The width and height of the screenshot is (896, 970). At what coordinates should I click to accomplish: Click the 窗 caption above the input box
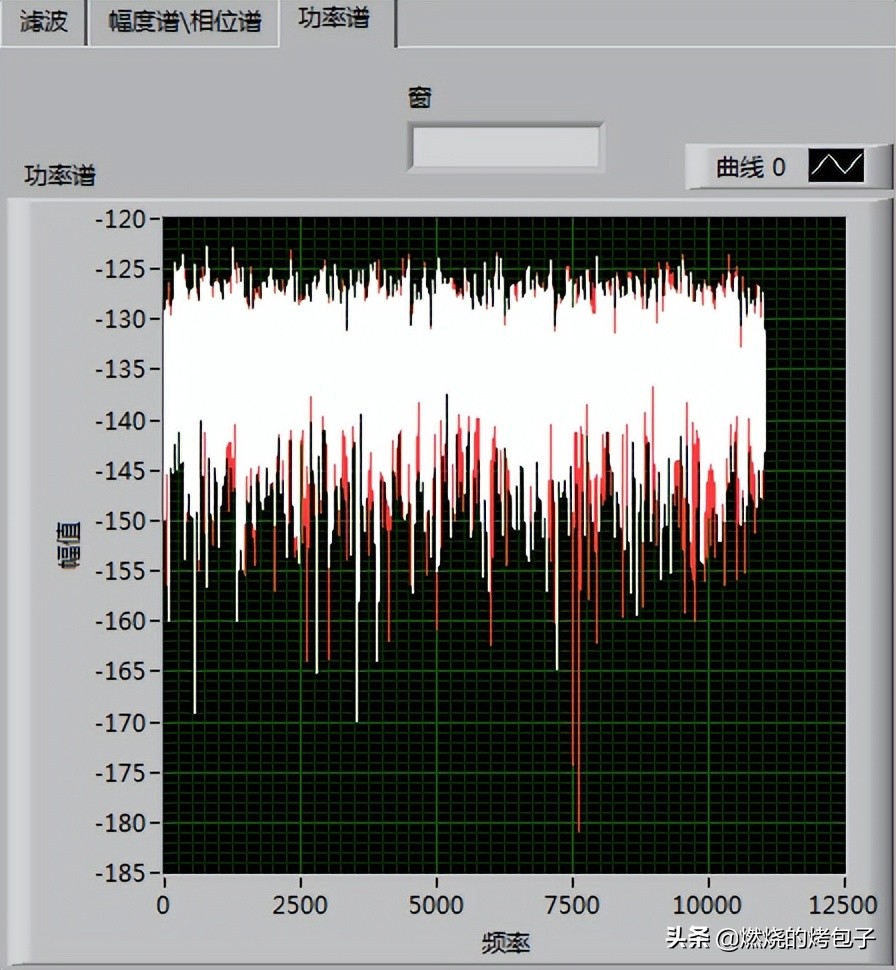click(420, 98)
